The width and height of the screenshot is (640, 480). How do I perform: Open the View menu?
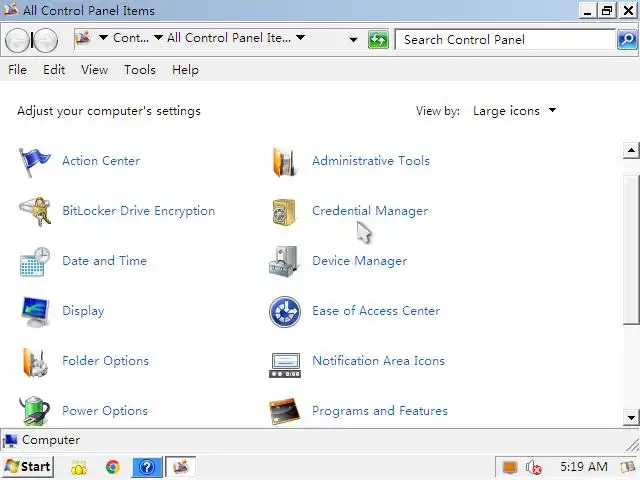click(x=94, y=70)
